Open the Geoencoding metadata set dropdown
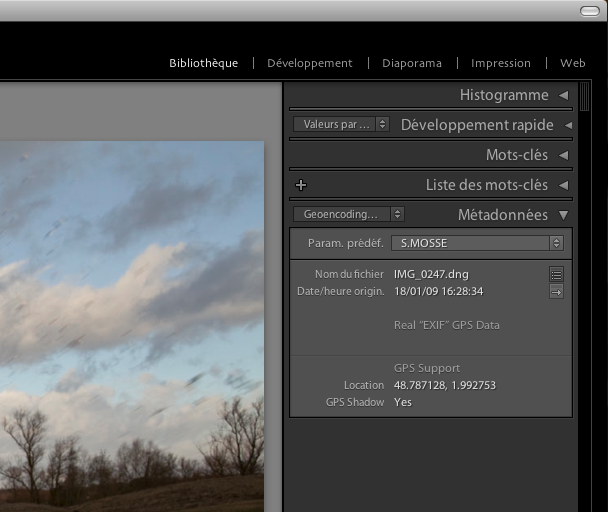Image resolution: width=608 pixels, height=512 pixels. pos(348,214)
